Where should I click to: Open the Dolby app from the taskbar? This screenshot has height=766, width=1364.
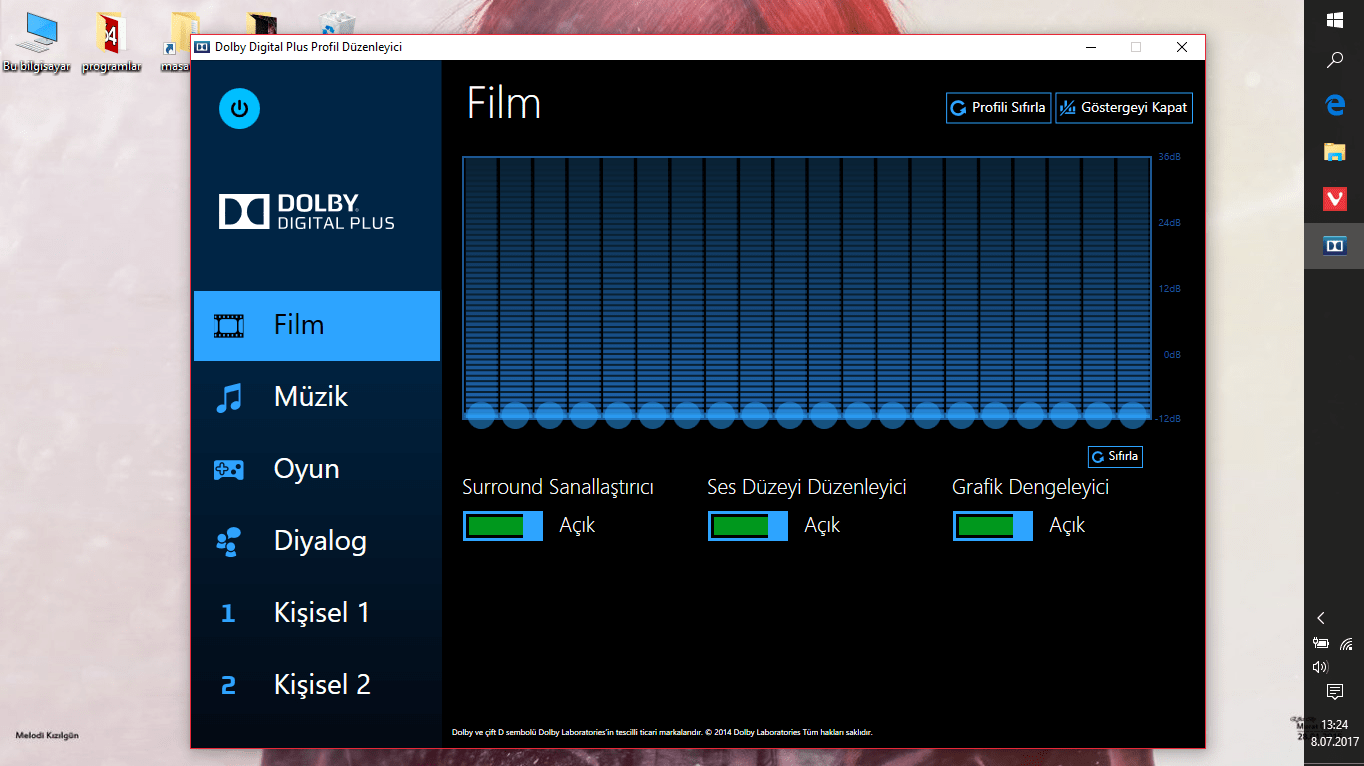pyautogui.click(x=1335, y=245)
